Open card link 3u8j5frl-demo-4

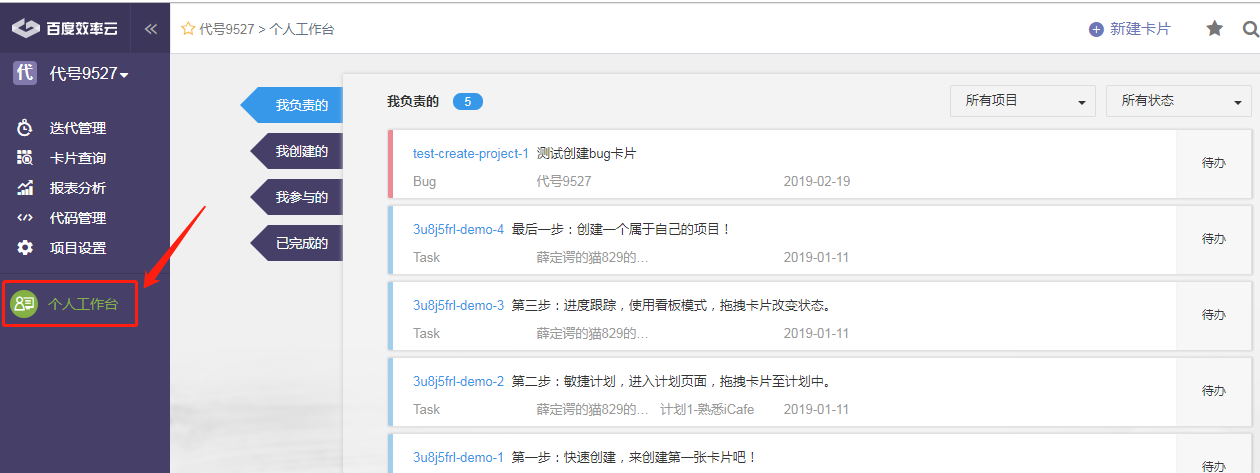coord(459,229)
